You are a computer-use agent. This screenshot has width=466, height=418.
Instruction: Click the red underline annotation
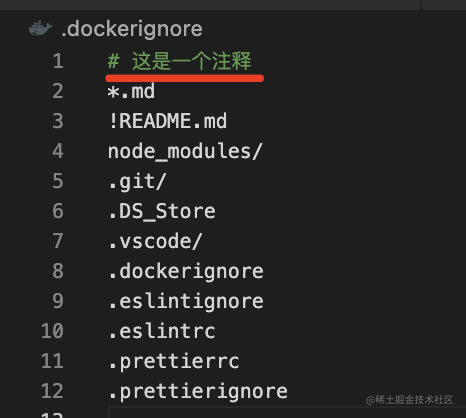click(185, 78)
